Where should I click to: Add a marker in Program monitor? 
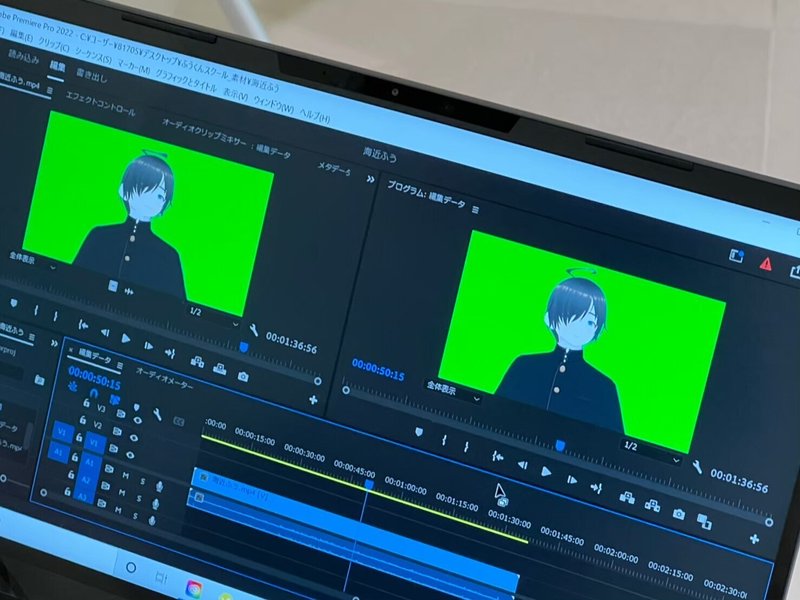(x=419, y=432)
